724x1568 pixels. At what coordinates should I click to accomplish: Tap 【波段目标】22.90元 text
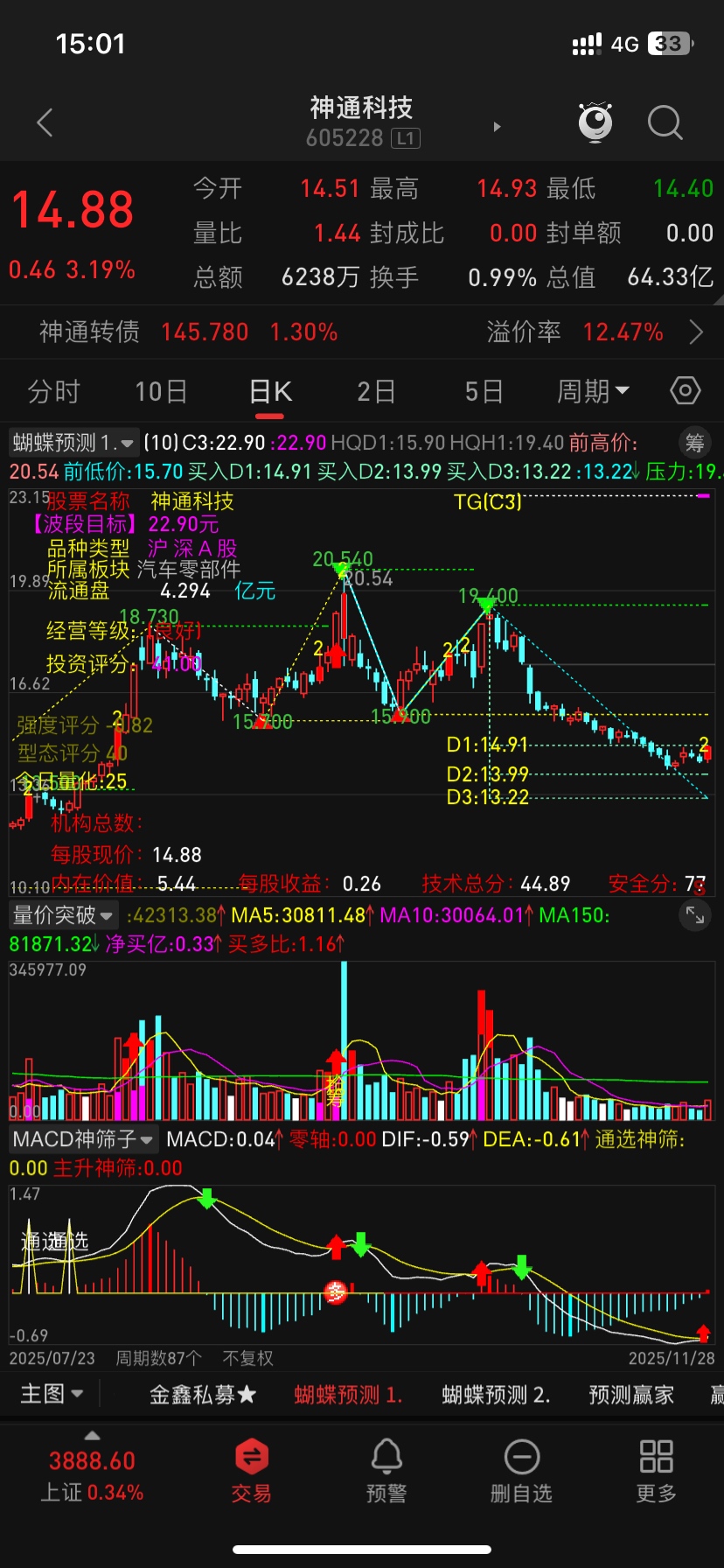point(124,524)
